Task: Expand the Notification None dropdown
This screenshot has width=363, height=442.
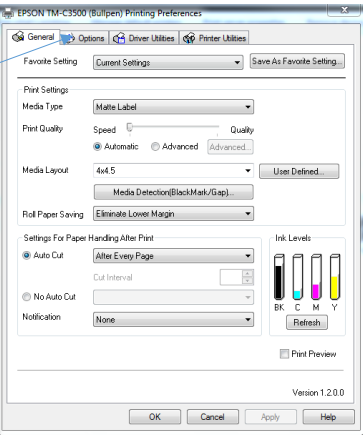Action: [x=173, y=319]
